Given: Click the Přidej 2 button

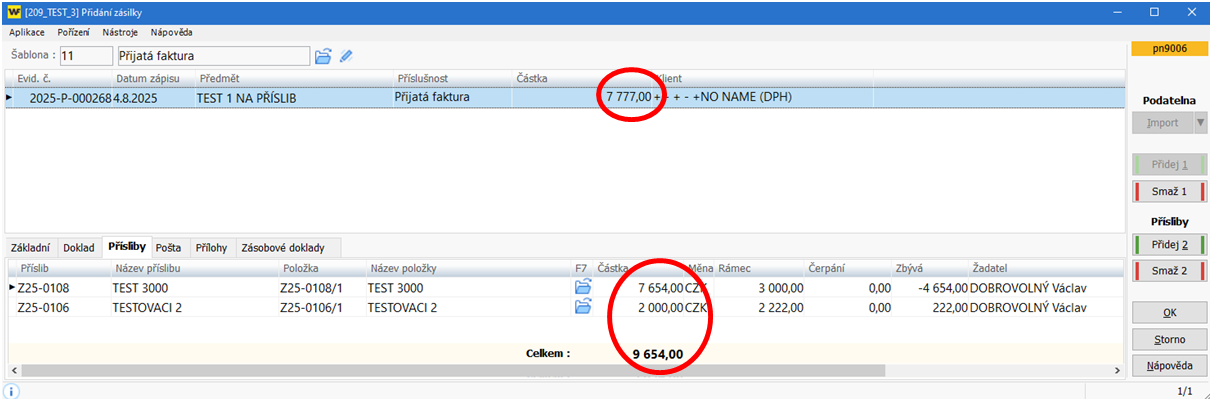Looking at the screenshot, I should click(x=1170, y=244).
